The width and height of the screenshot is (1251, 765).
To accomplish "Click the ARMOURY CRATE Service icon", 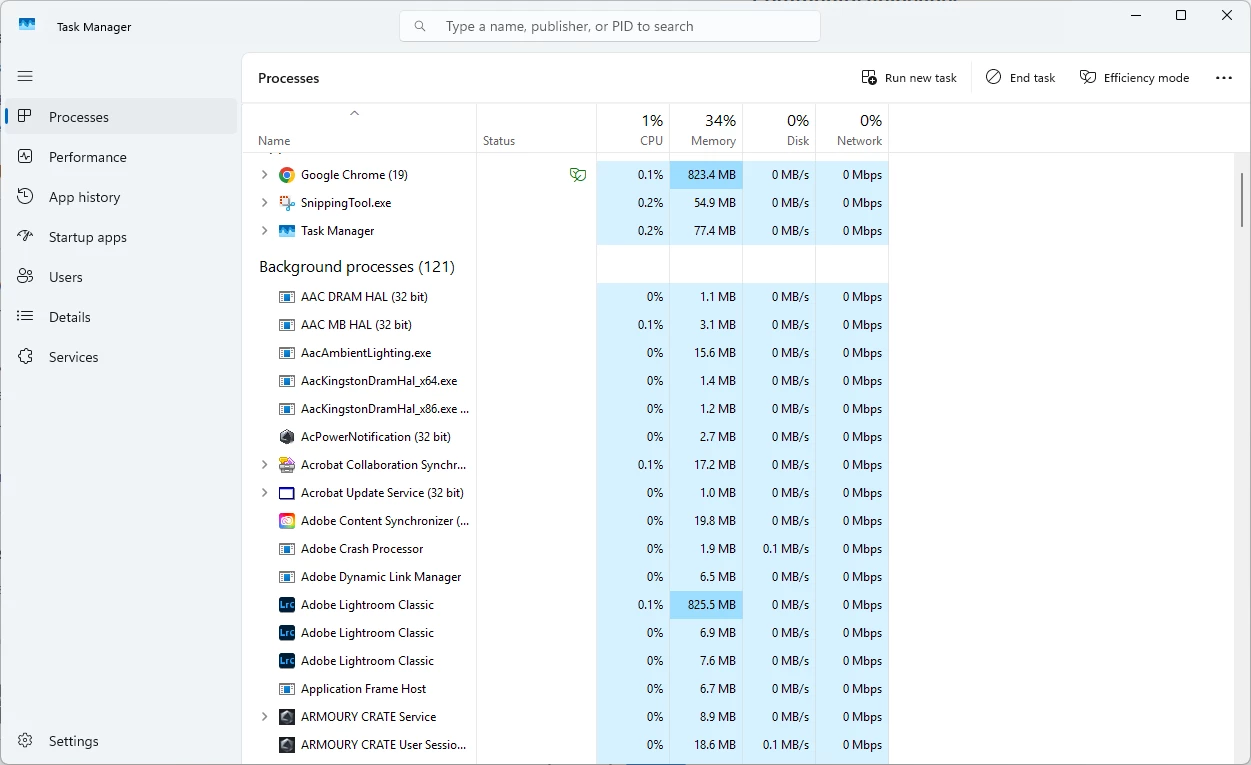I will pyautogui.click(x=287, y=717).
